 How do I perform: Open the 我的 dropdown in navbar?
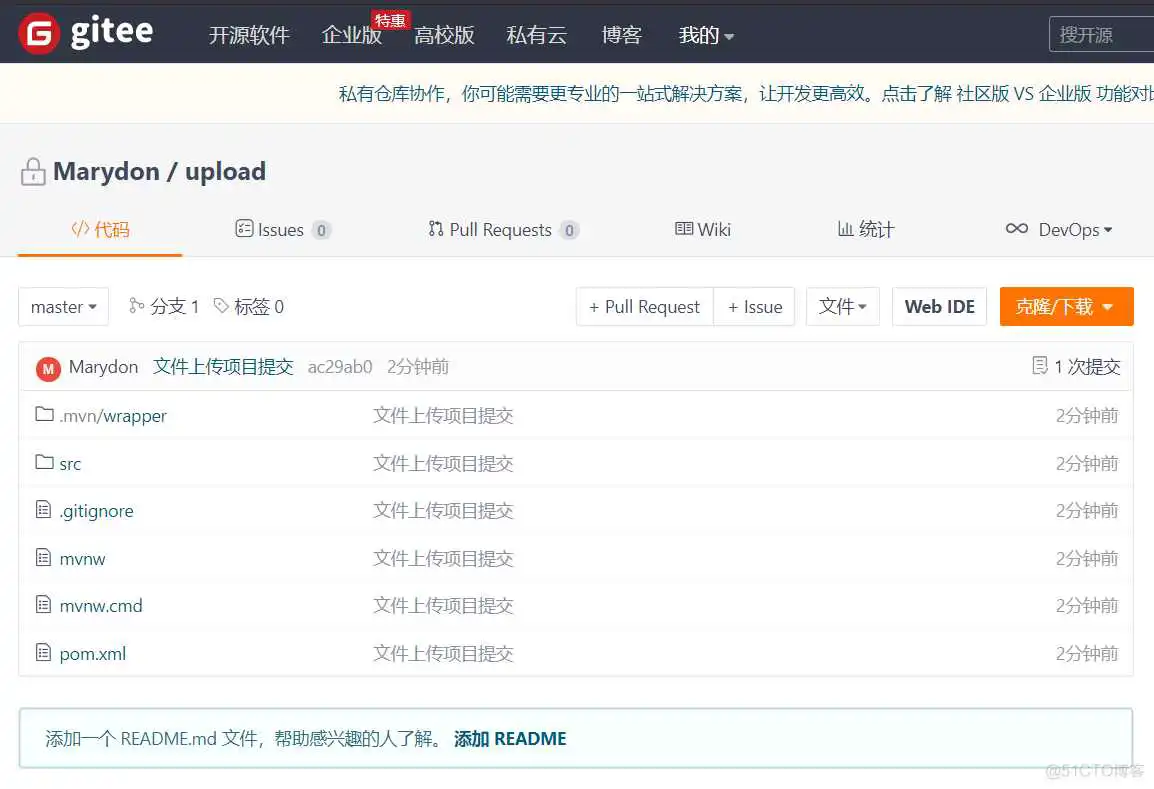(x=706, y=35)
